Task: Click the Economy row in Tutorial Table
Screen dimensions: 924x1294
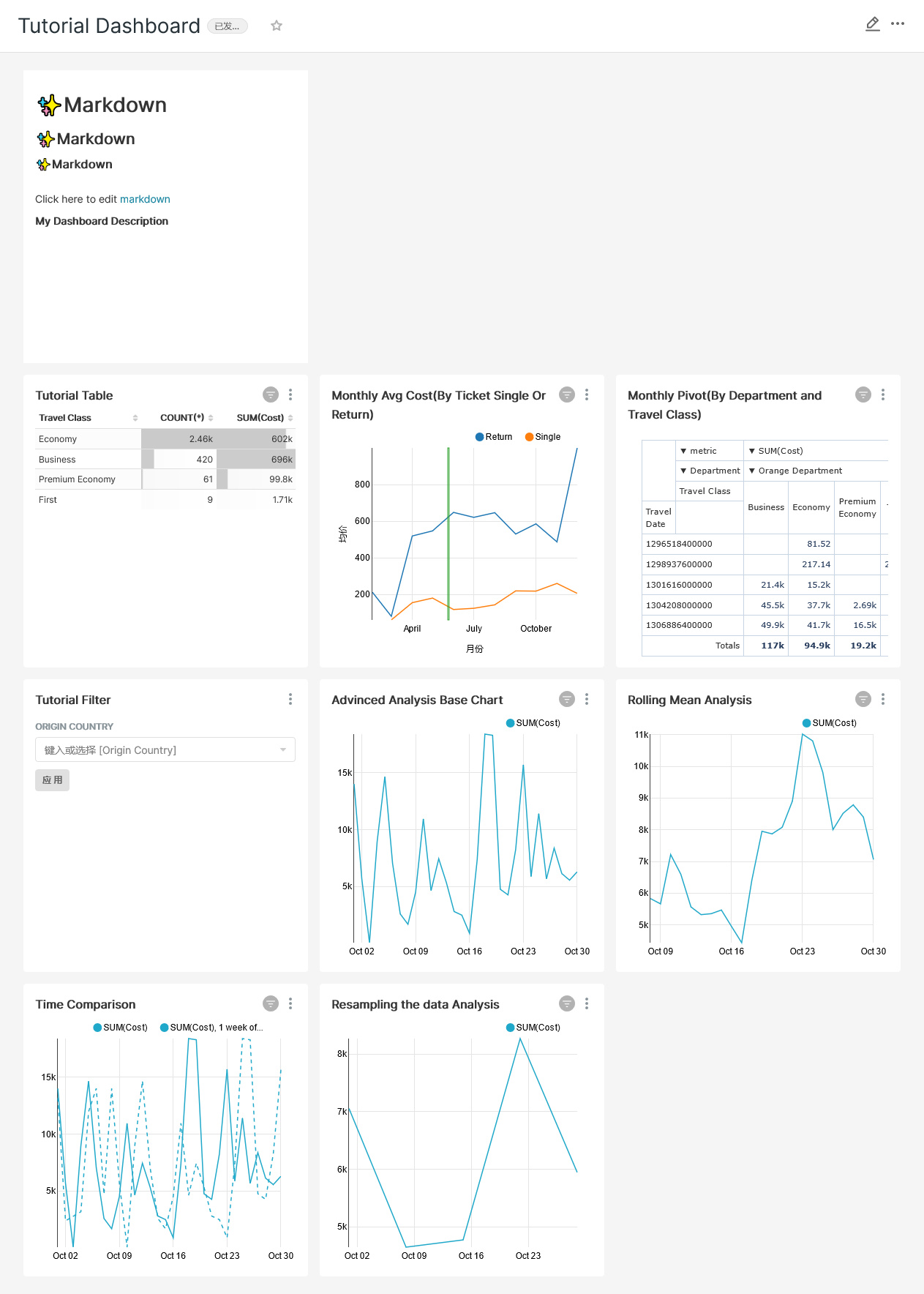Action: [x=165, y=439]
